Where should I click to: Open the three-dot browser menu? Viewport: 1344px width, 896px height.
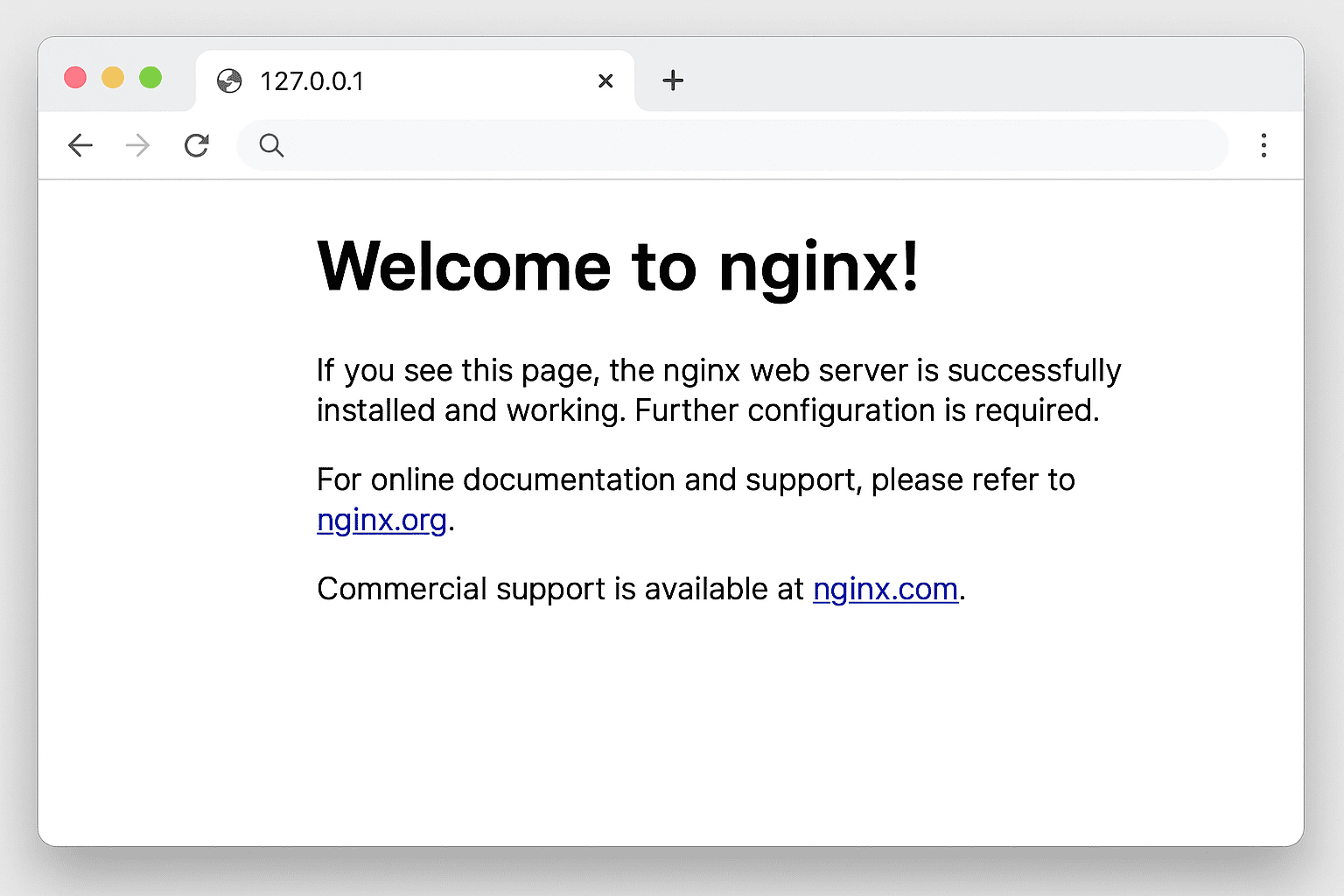point(1263,145)
